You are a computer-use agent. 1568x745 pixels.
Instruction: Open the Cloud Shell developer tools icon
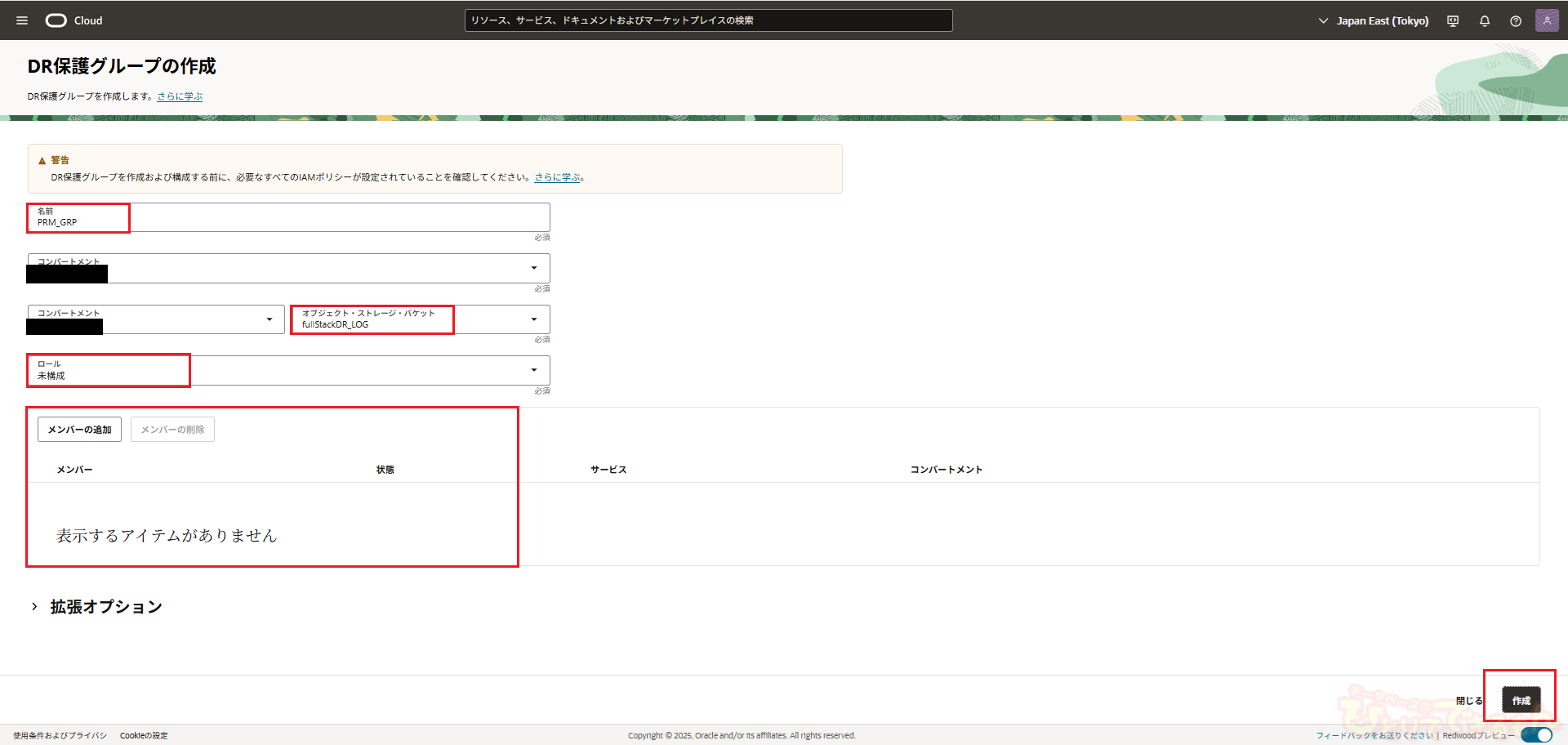(1453, 21)
